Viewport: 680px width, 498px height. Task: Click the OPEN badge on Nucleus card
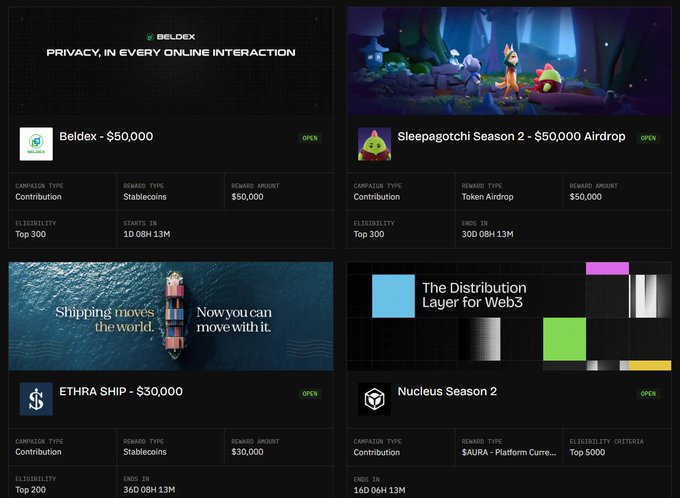[x=648, y=393]
